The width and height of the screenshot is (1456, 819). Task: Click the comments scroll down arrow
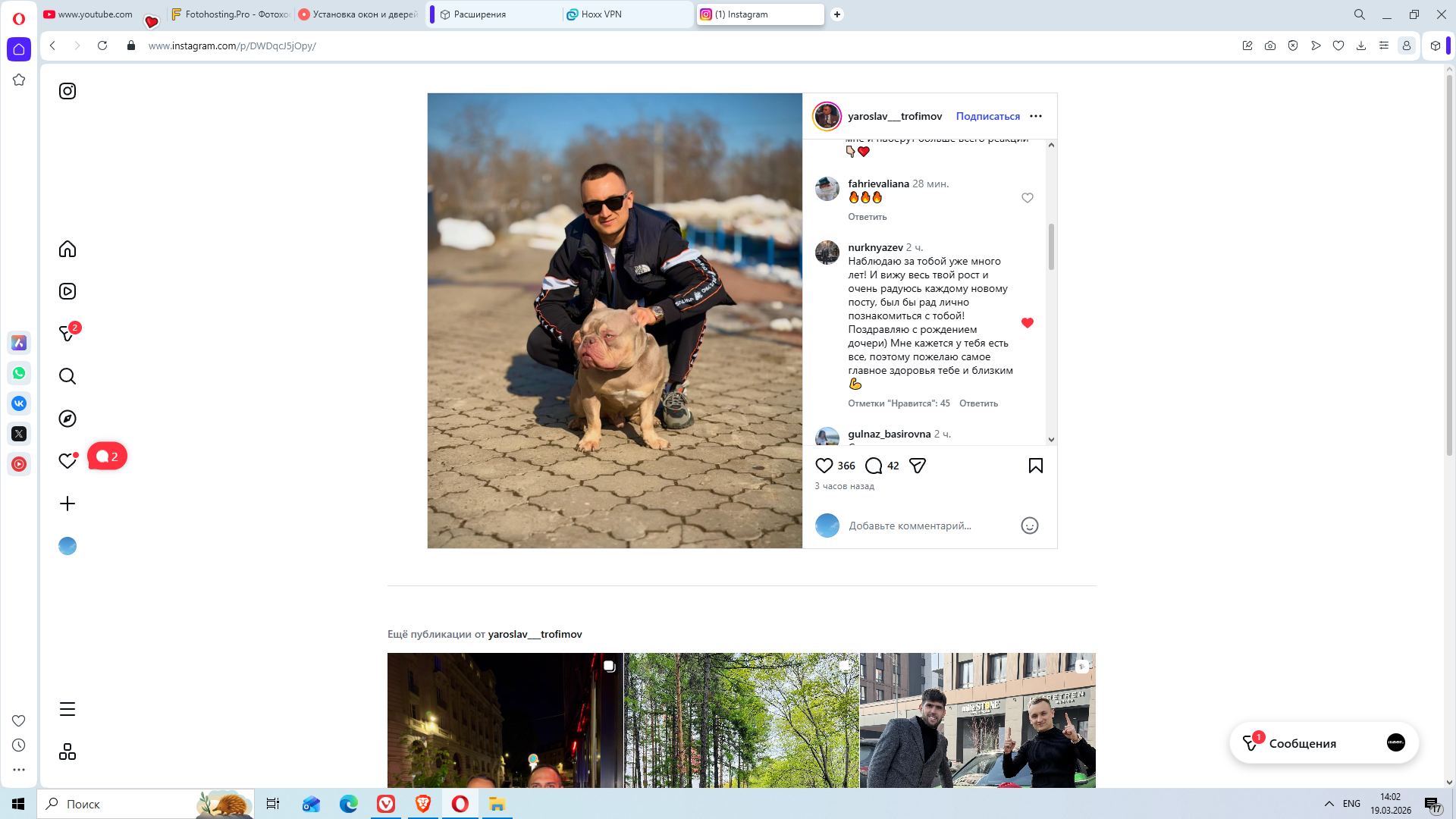(1051, 439)
